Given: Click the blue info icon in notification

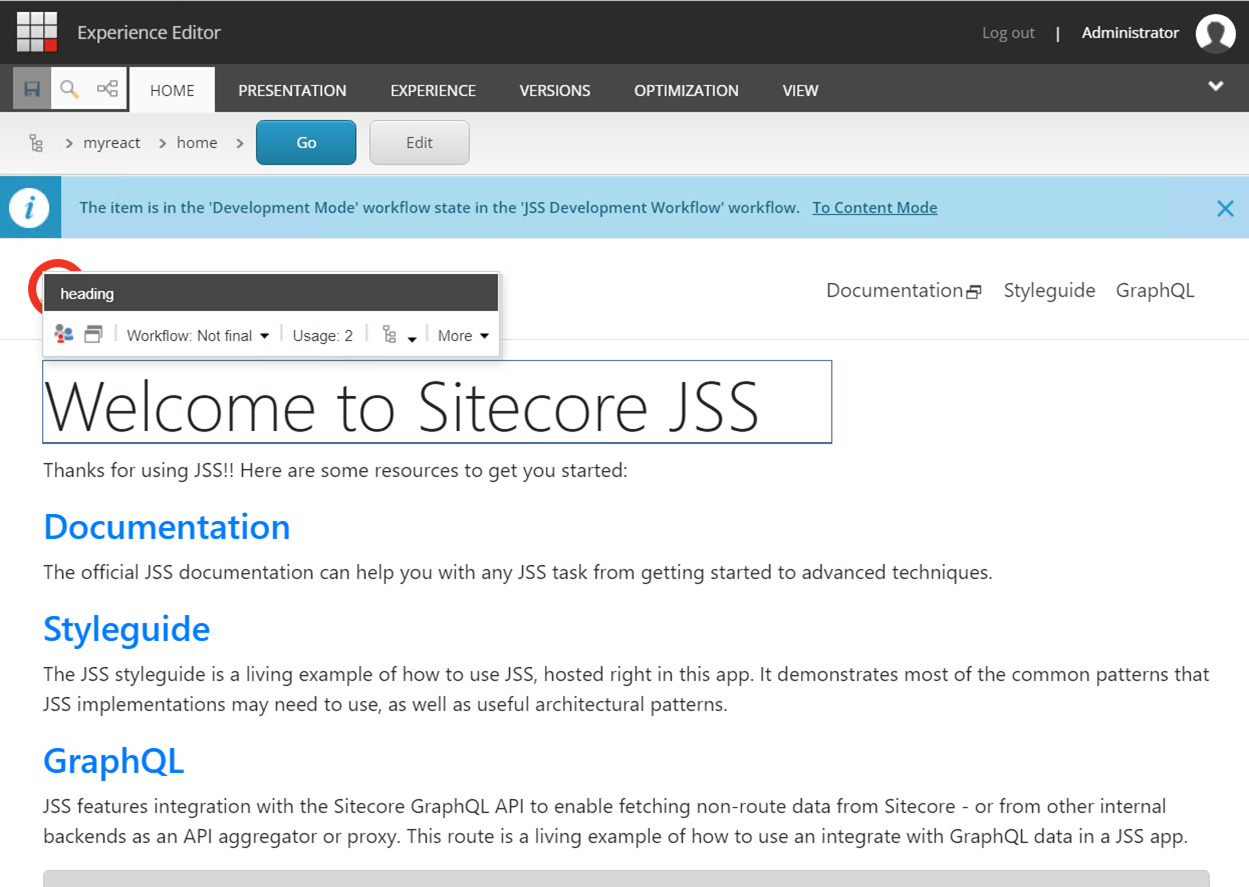Looking at the screenshot, I should pos(30,208).
